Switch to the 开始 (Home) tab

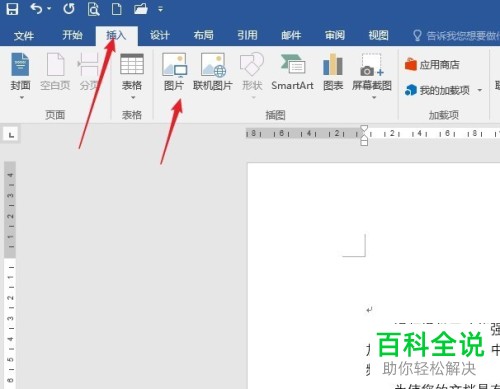pos(72,35)
